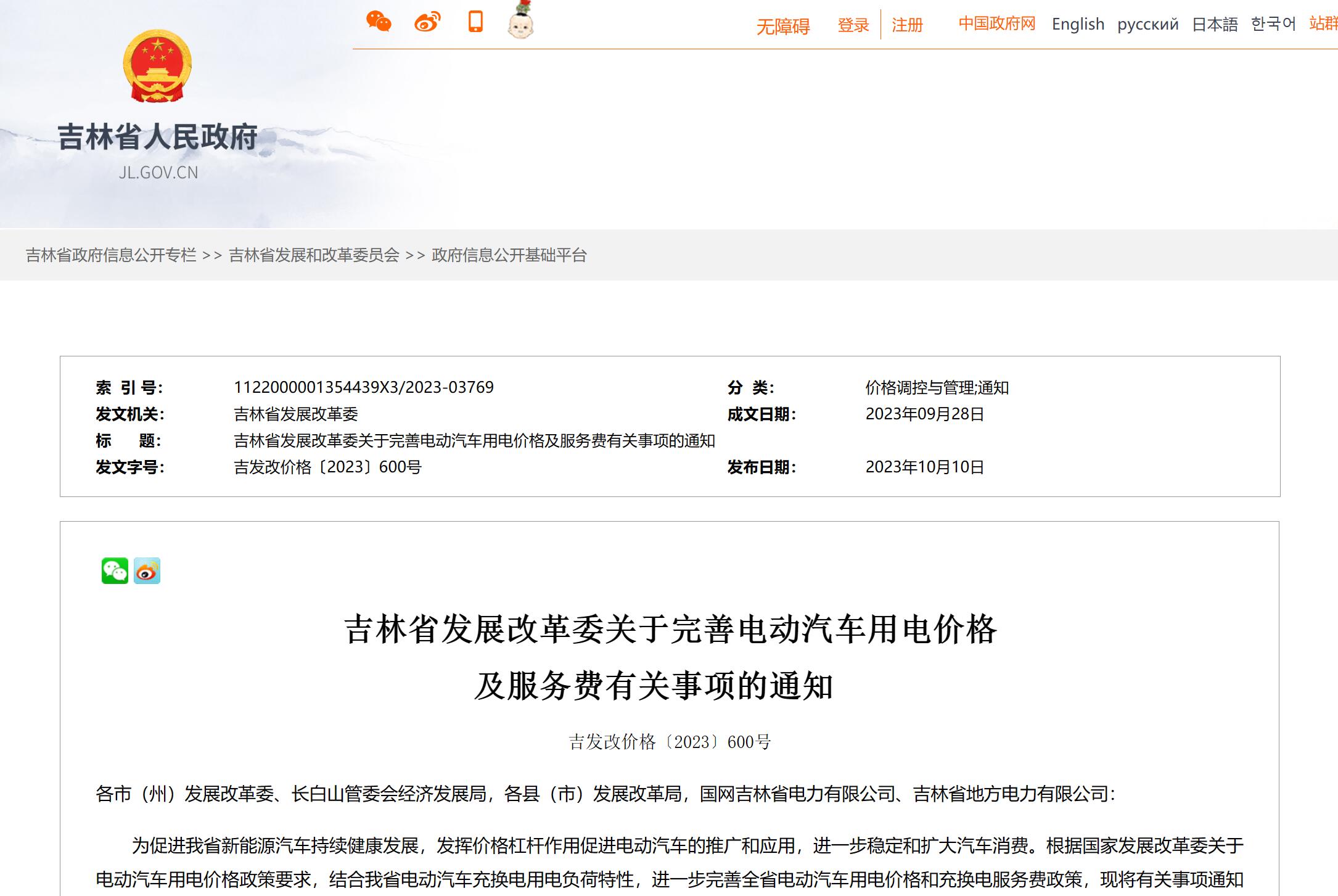Select 发布日期 value 2023年10月10日
Image resolution: width=1338 pixels, height=896 pixels.
pos(925,467)
